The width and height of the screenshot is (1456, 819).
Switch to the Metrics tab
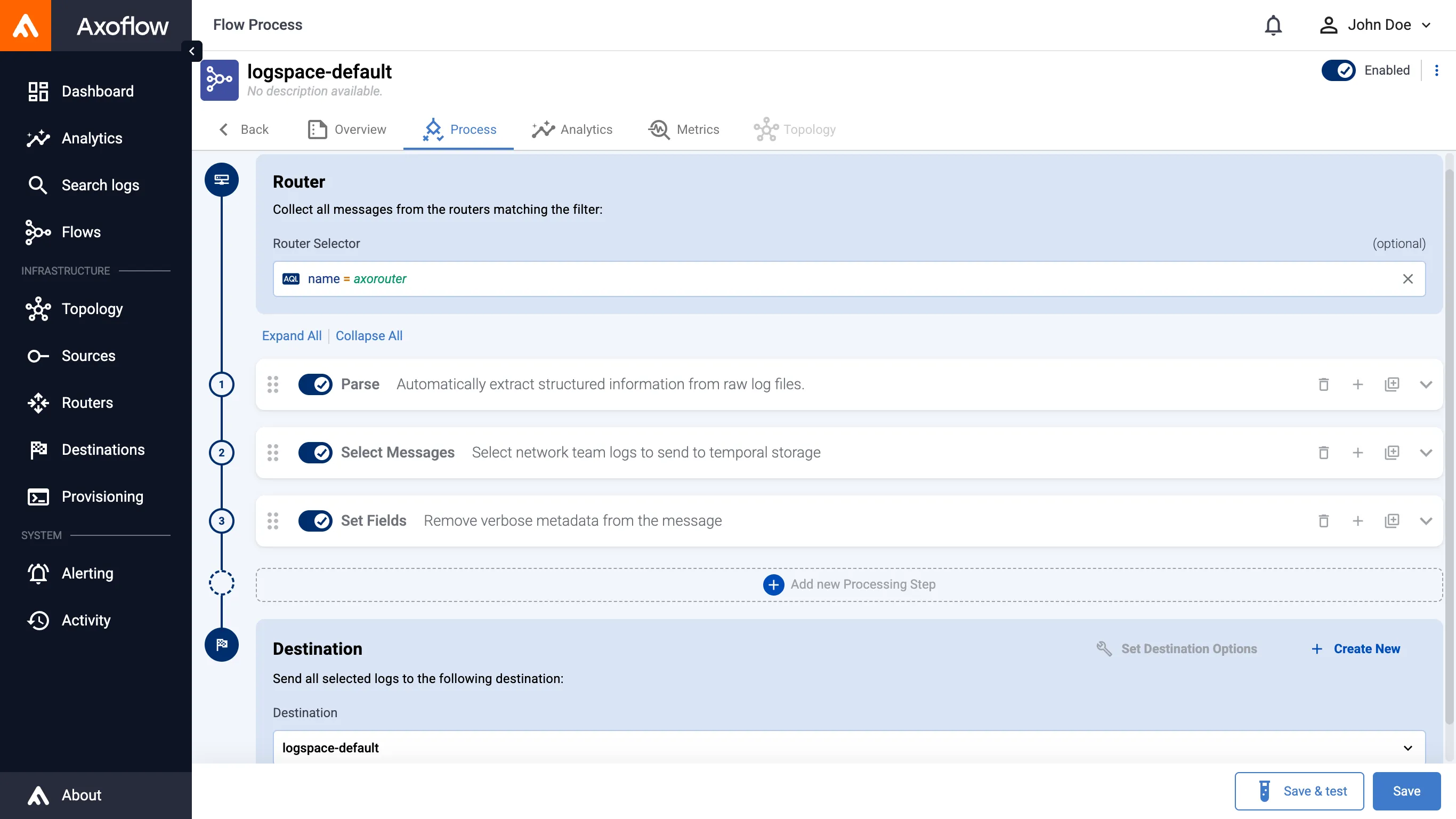click(684, 130)
